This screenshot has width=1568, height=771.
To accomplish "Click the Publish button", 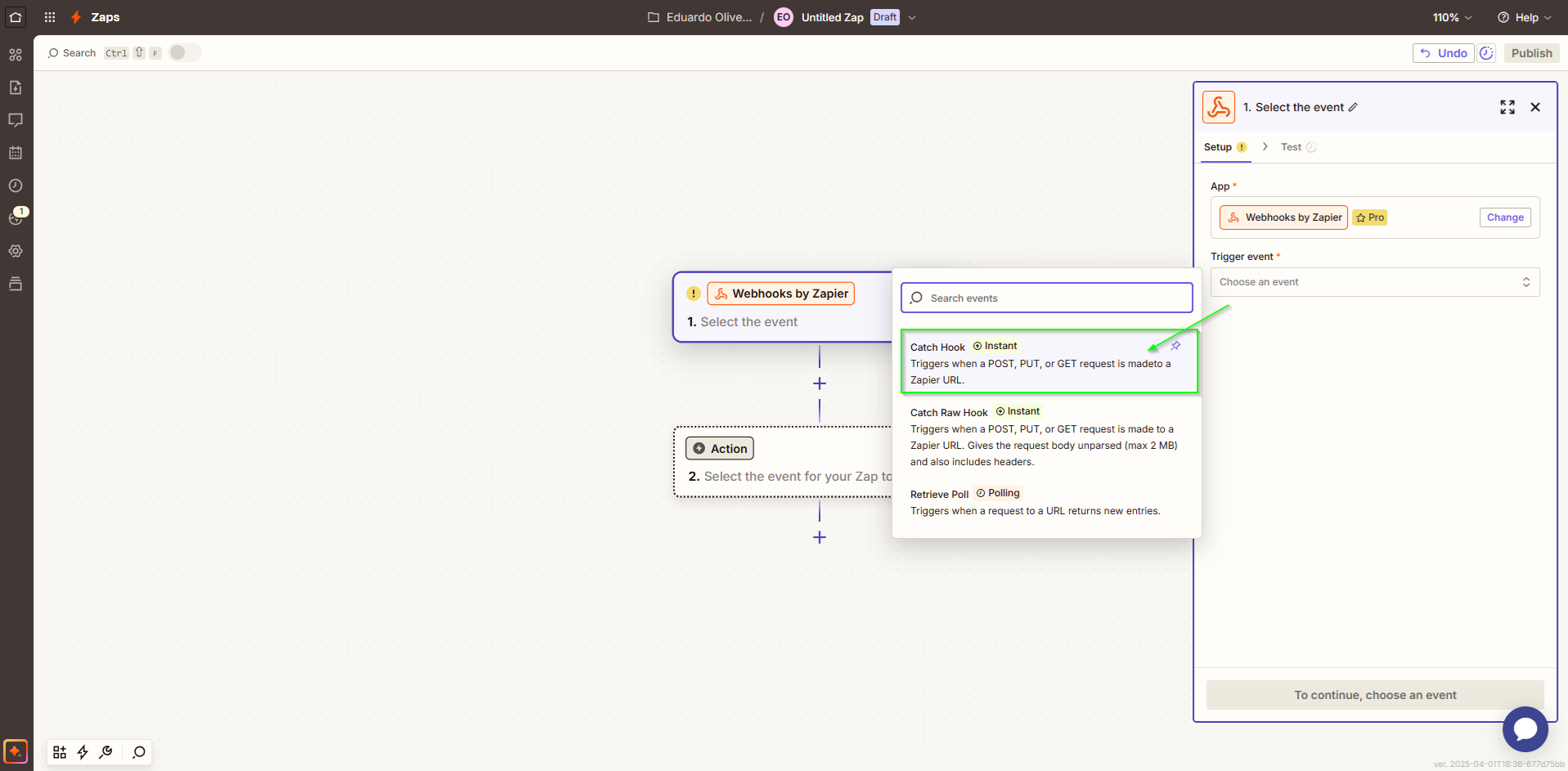I will click(1531, 53).
